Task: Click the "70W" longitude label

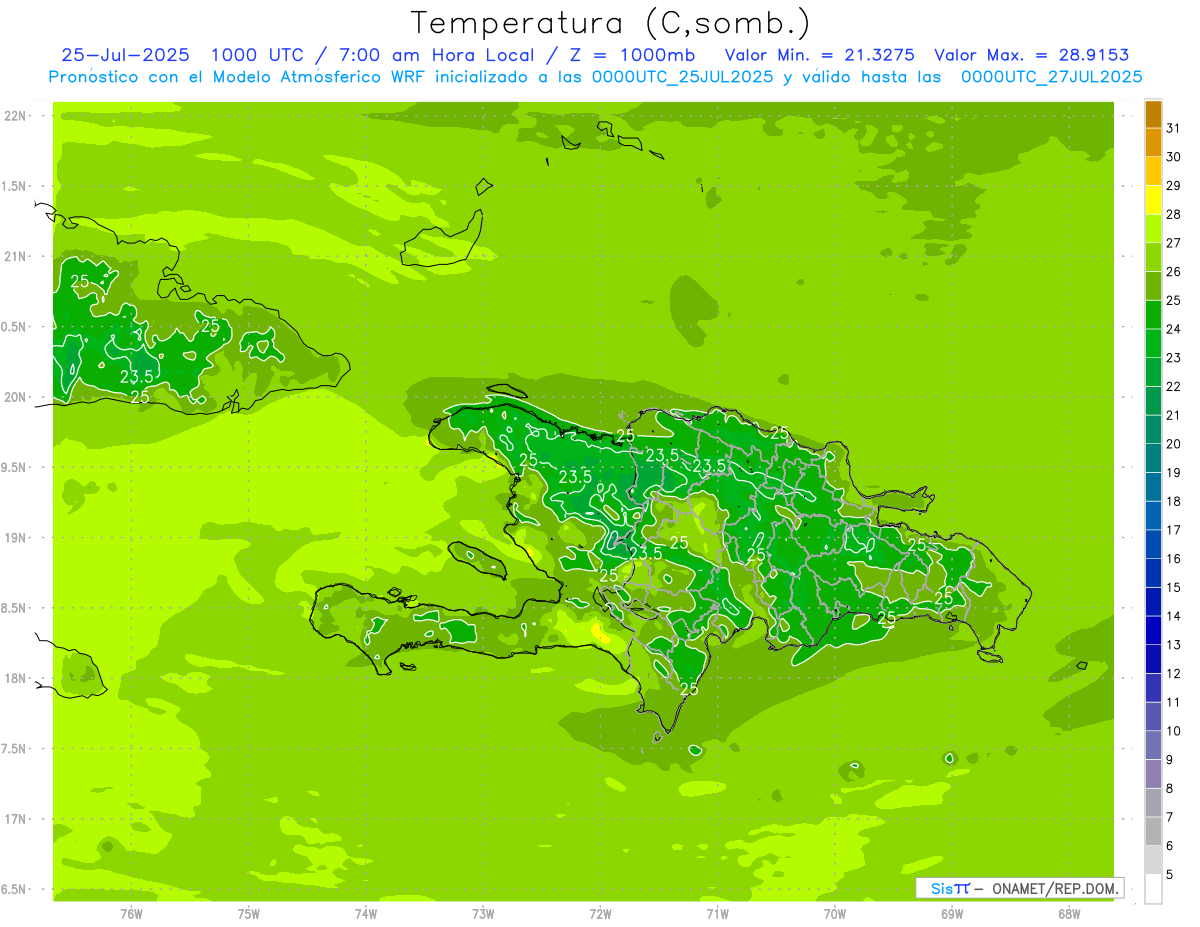Action: 835,914
